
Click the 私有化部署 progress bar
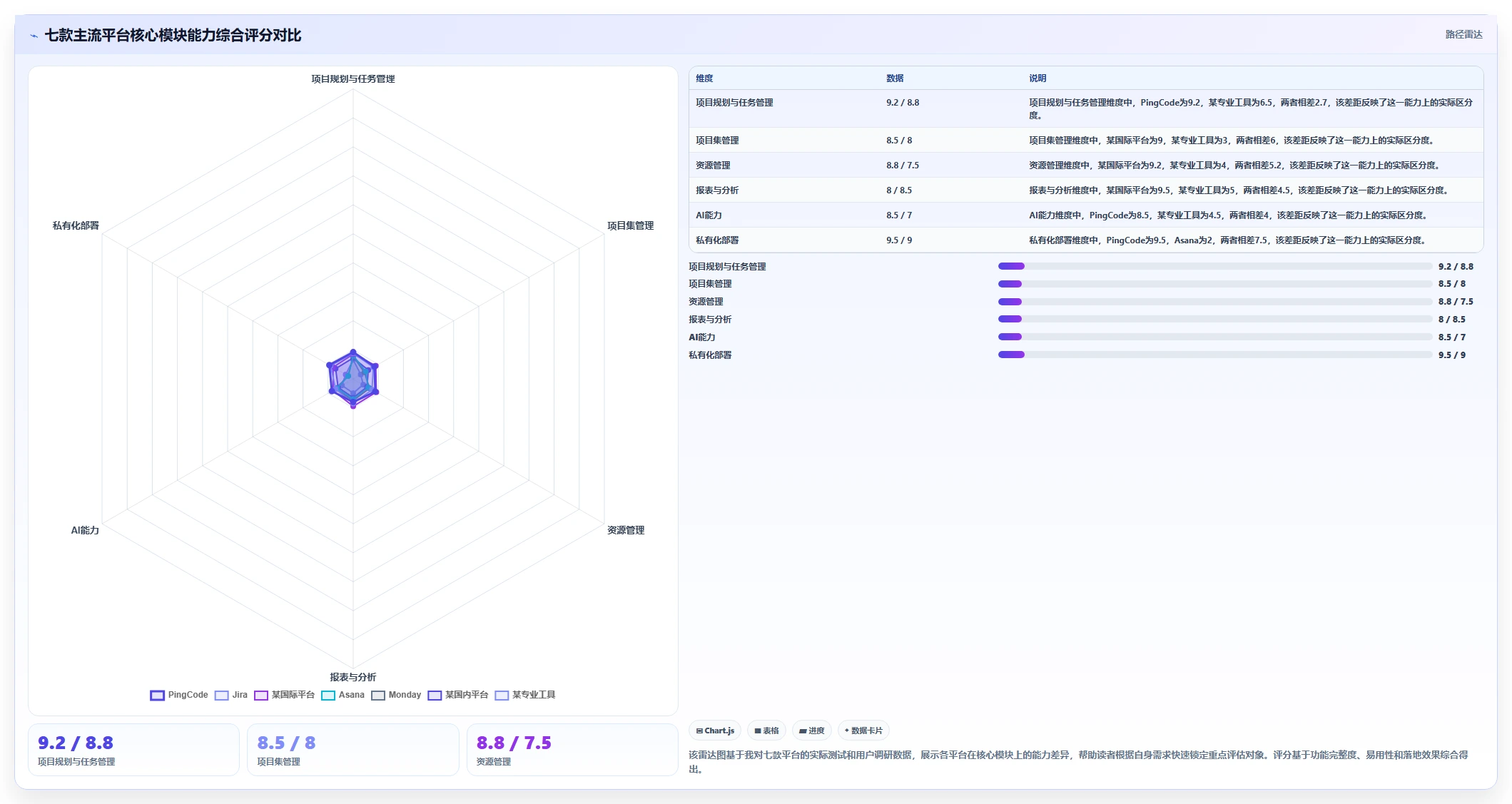(x=1214, y=355)
